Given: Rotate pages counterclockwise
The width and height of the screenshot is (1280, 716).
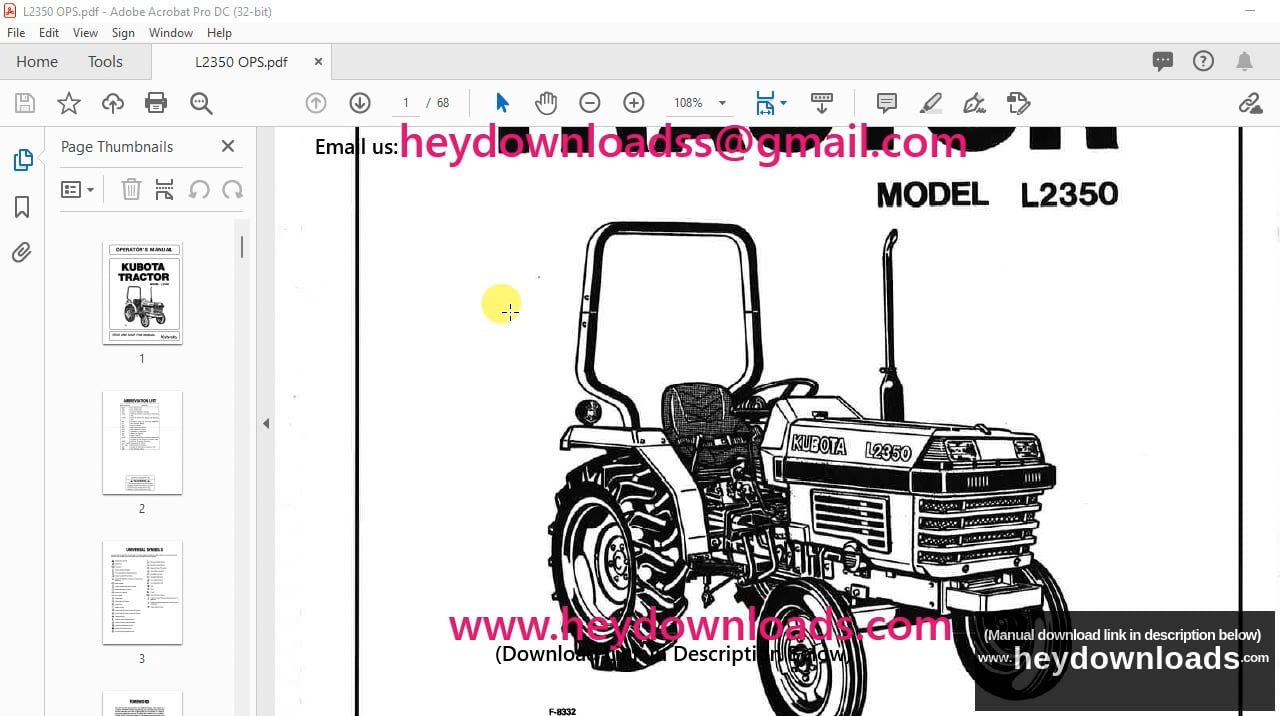Looking at the screenshot, I should click(199, 190).
